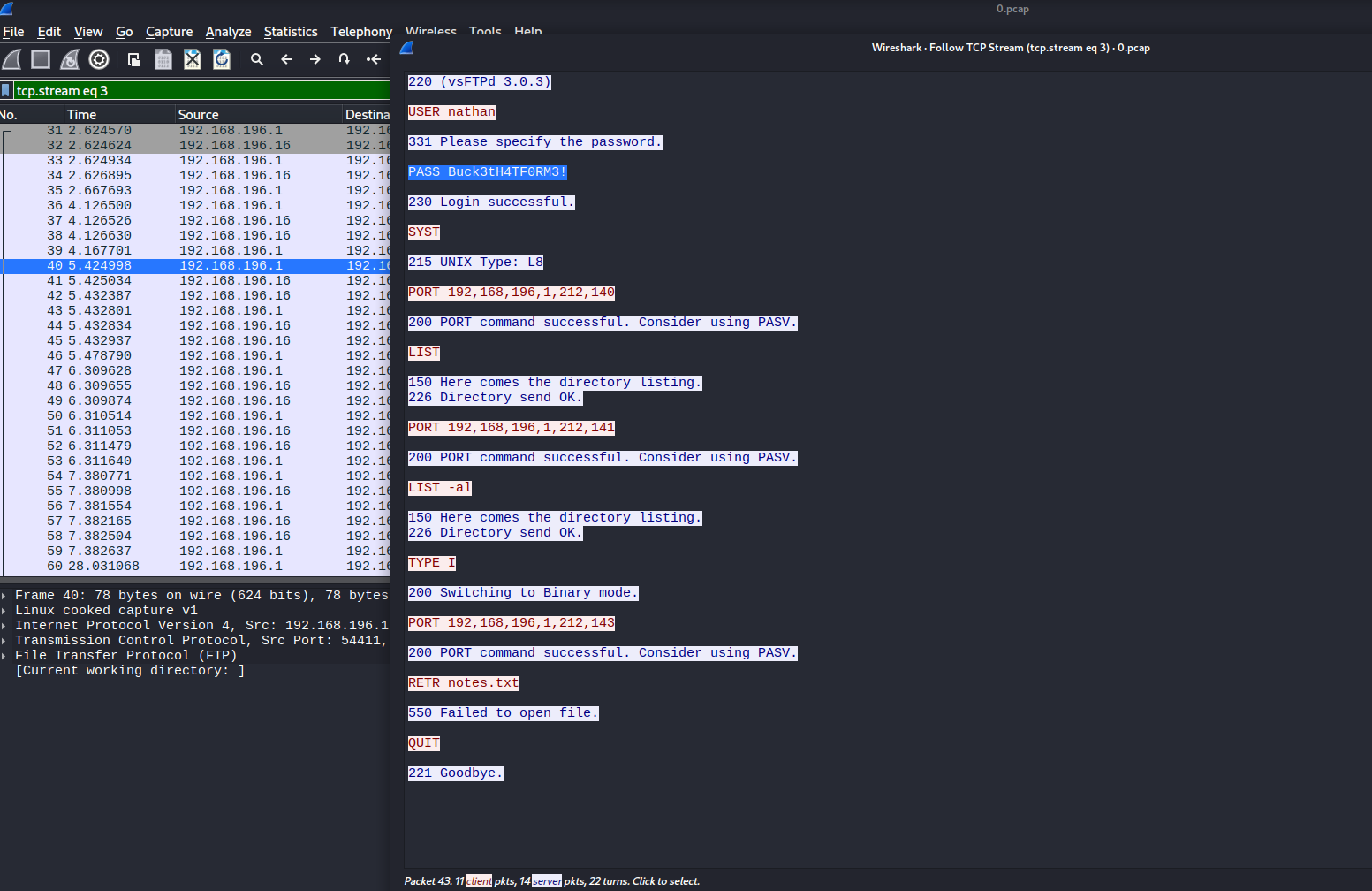
Task: Open capture options with the gear icon
Action: point(98,59)
